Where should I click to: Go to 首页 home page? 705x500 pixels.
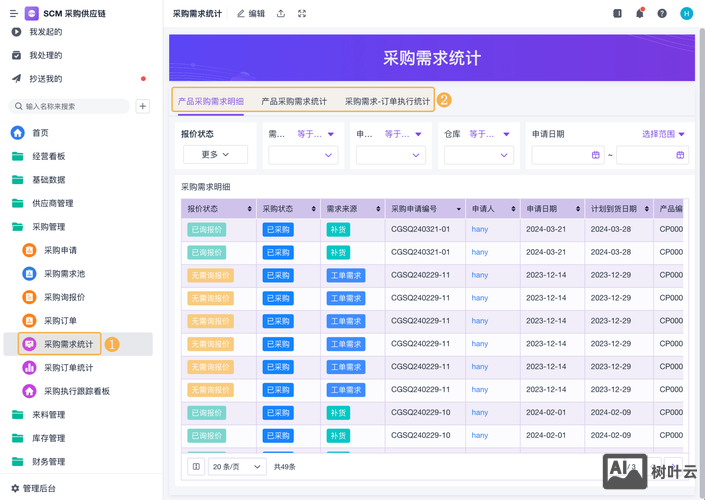pyautogui.click(x=40, y=133)
